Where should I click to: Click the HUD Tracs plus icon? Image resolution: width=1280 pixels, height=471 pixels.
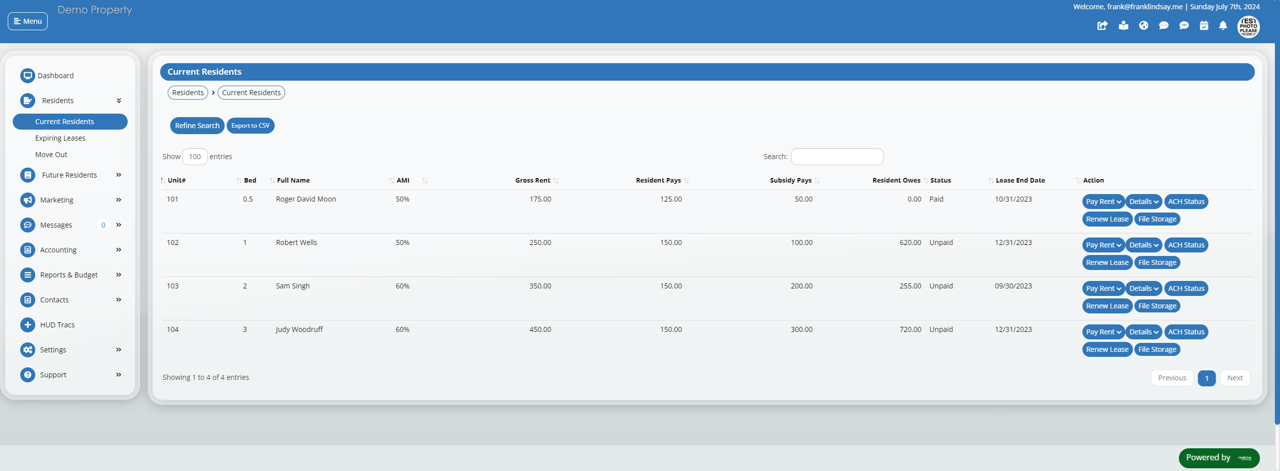(x=27, y=325)
